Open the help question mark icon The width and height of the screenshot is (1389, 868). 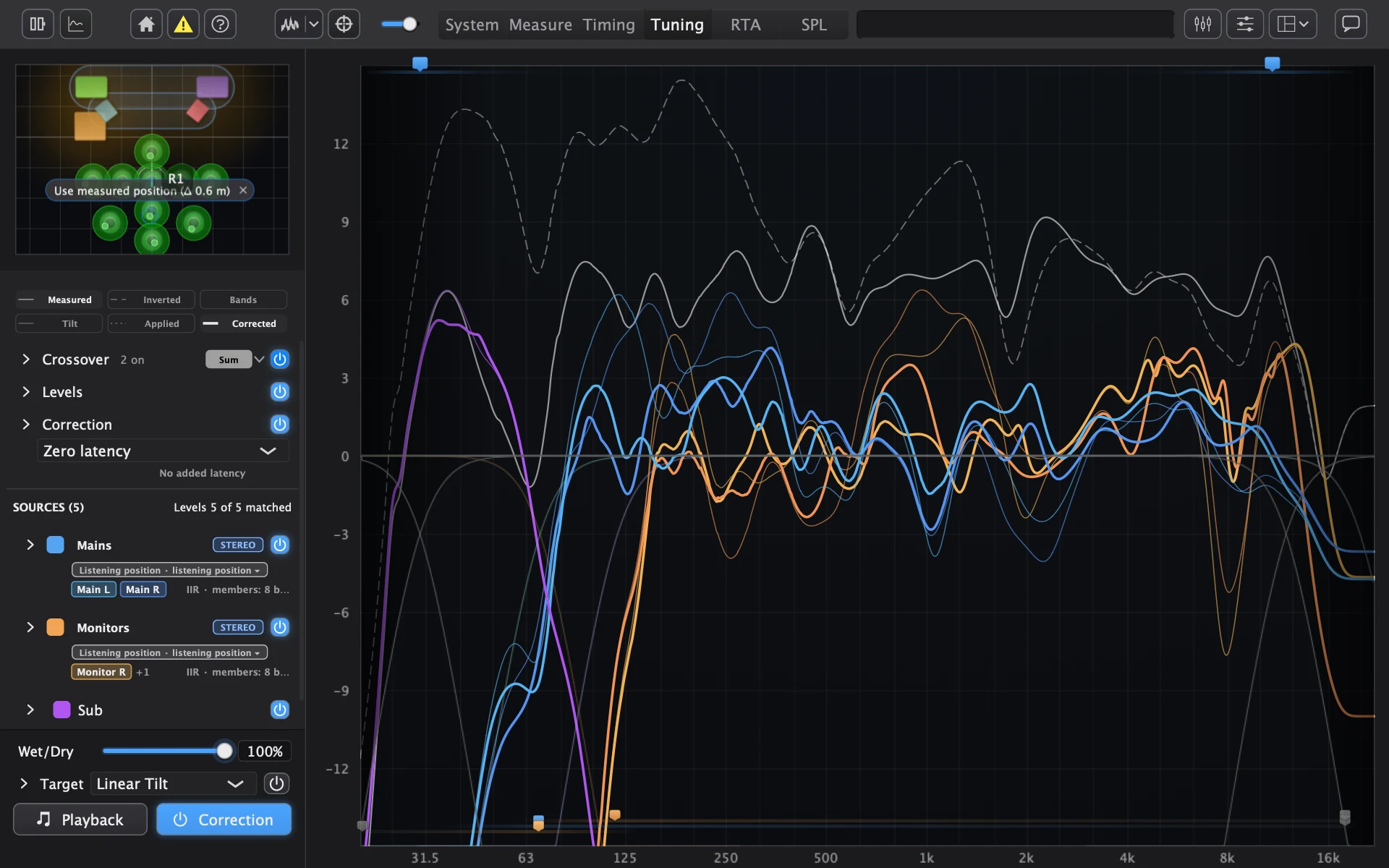click(x=220, y=25)
